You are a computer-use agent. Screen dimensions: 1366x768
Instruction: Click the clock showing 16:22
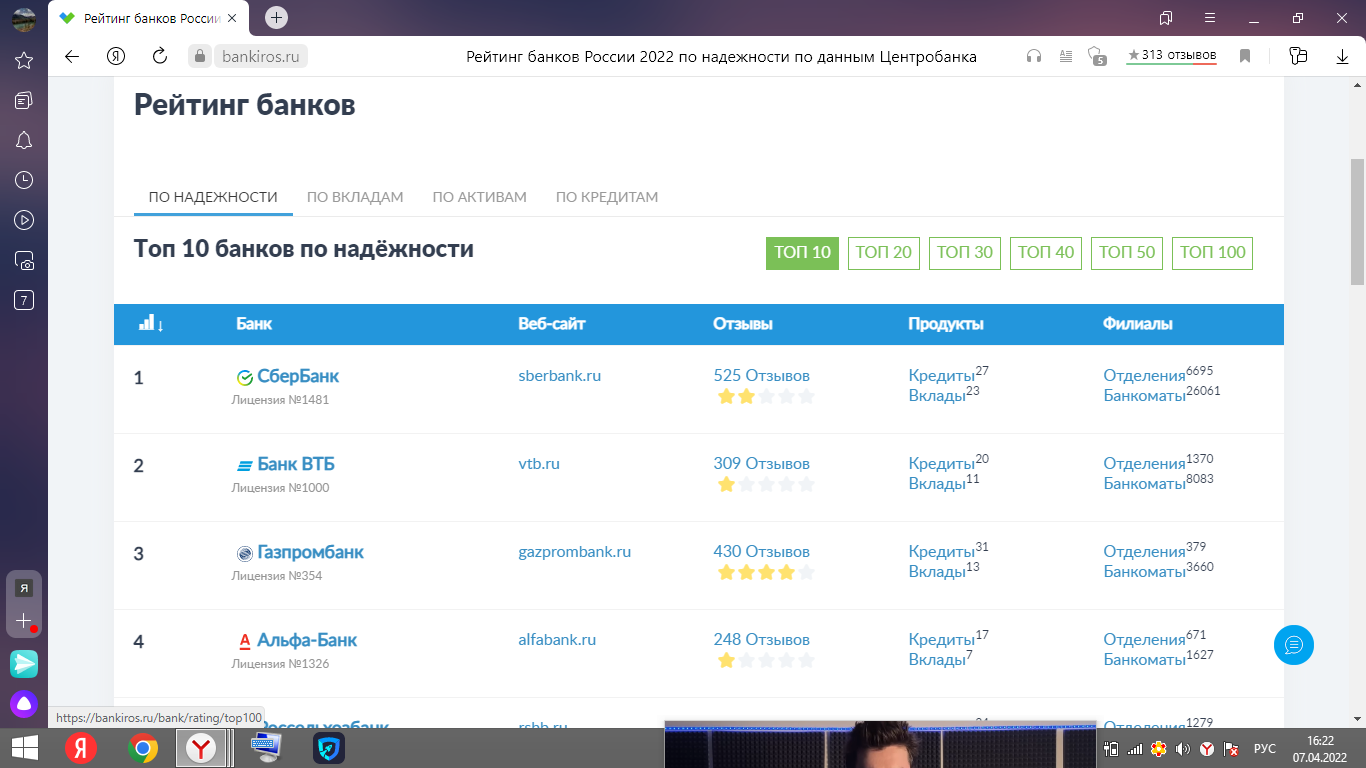(x=1320, y=741)
